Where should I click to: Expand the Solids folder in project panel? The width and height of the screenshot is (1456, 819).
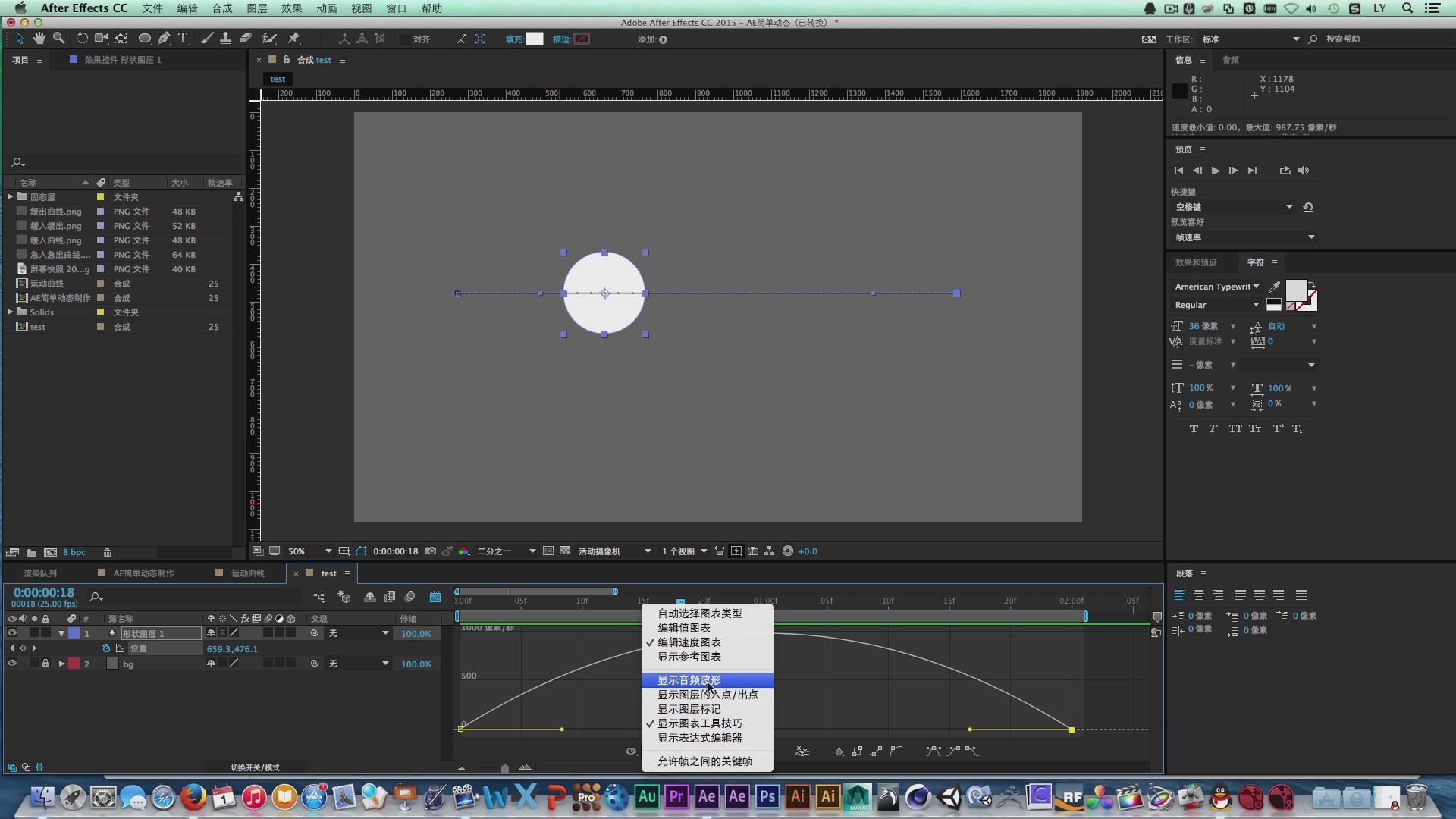point(10,312)
